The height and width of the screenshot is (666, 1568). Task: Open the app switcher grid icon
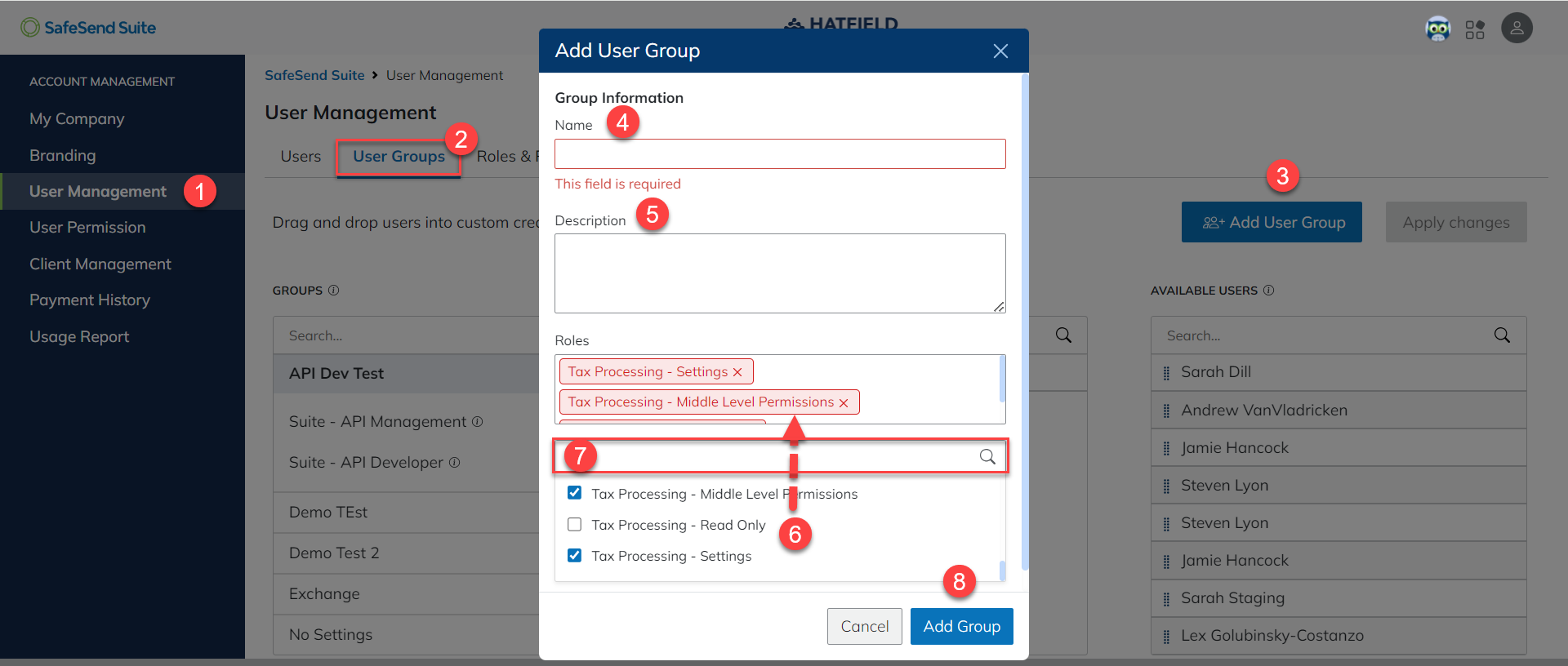pyautogui.click(x=1475, y=29)
